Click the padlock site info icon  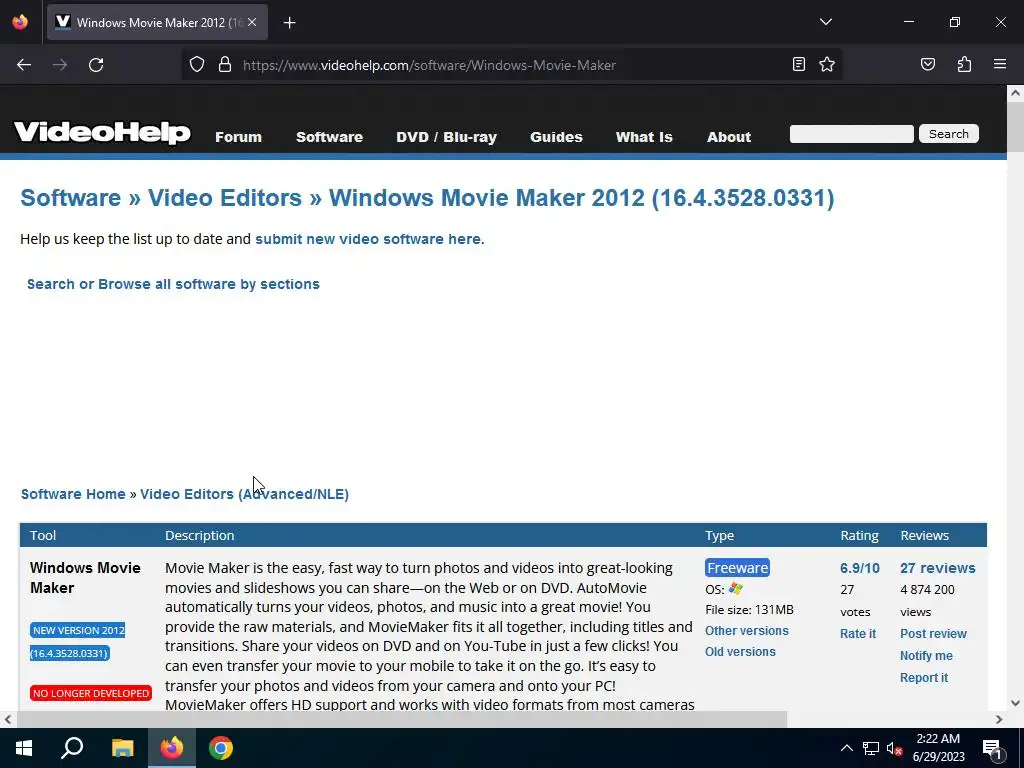point(225,65)
